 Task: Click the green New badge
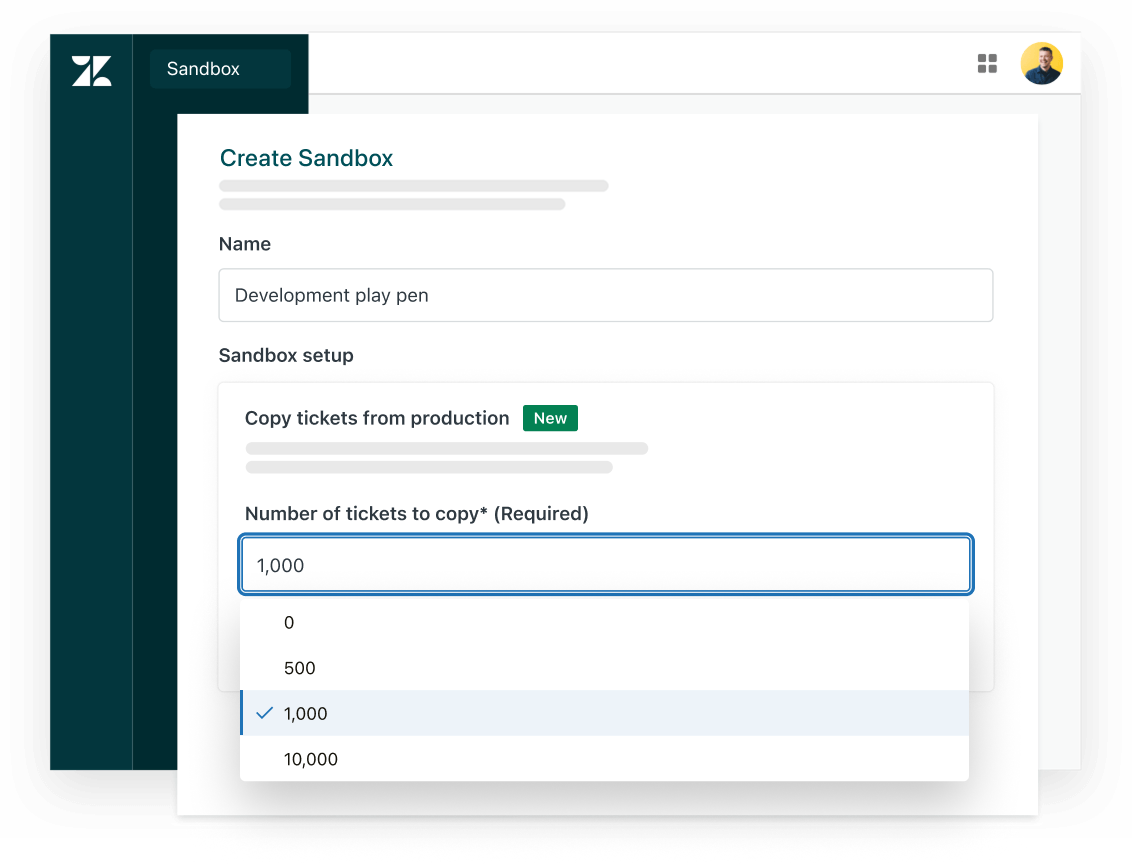click(x=550, y=418)
